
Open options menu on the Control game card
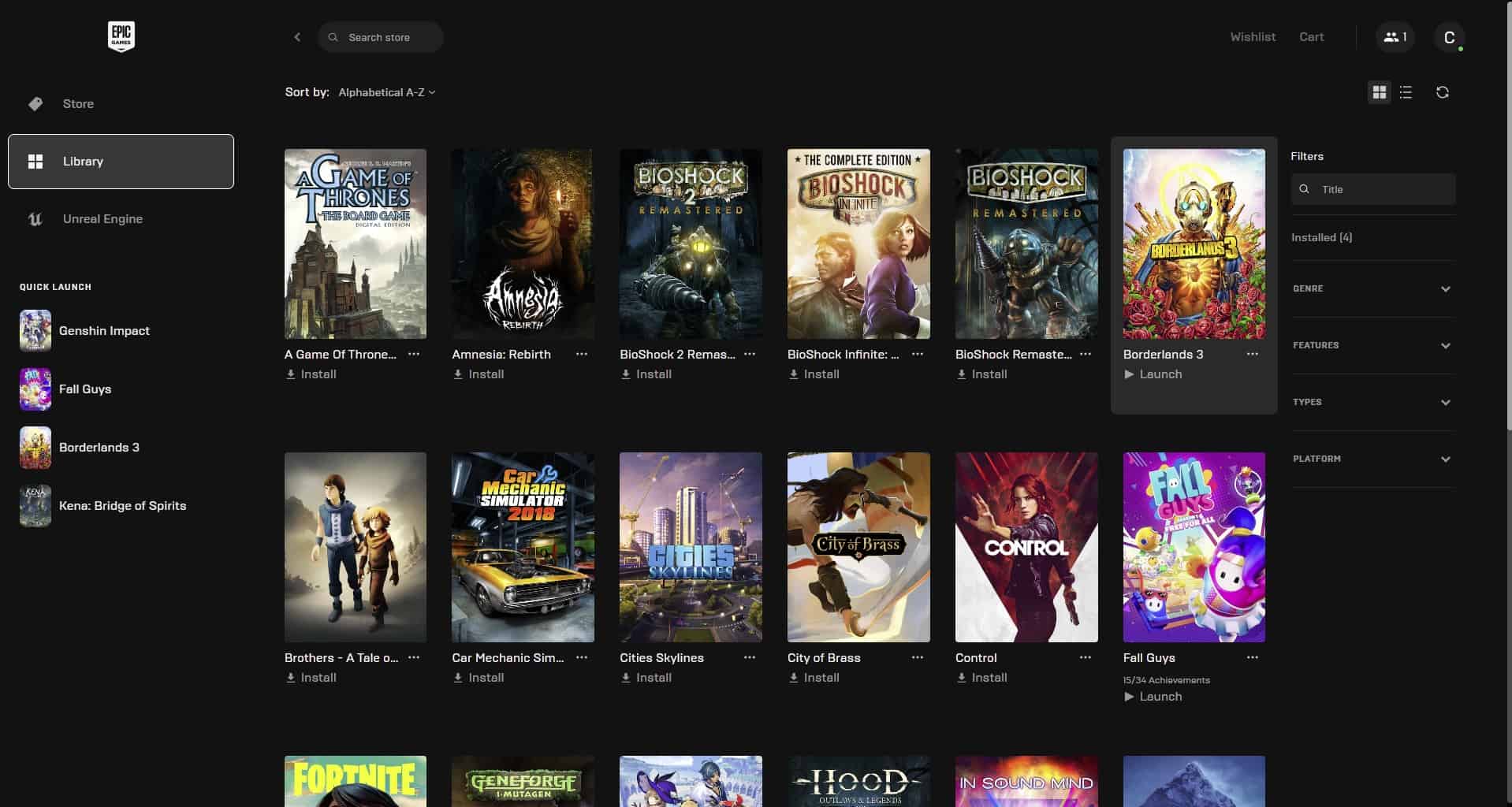coord(1086,657)
